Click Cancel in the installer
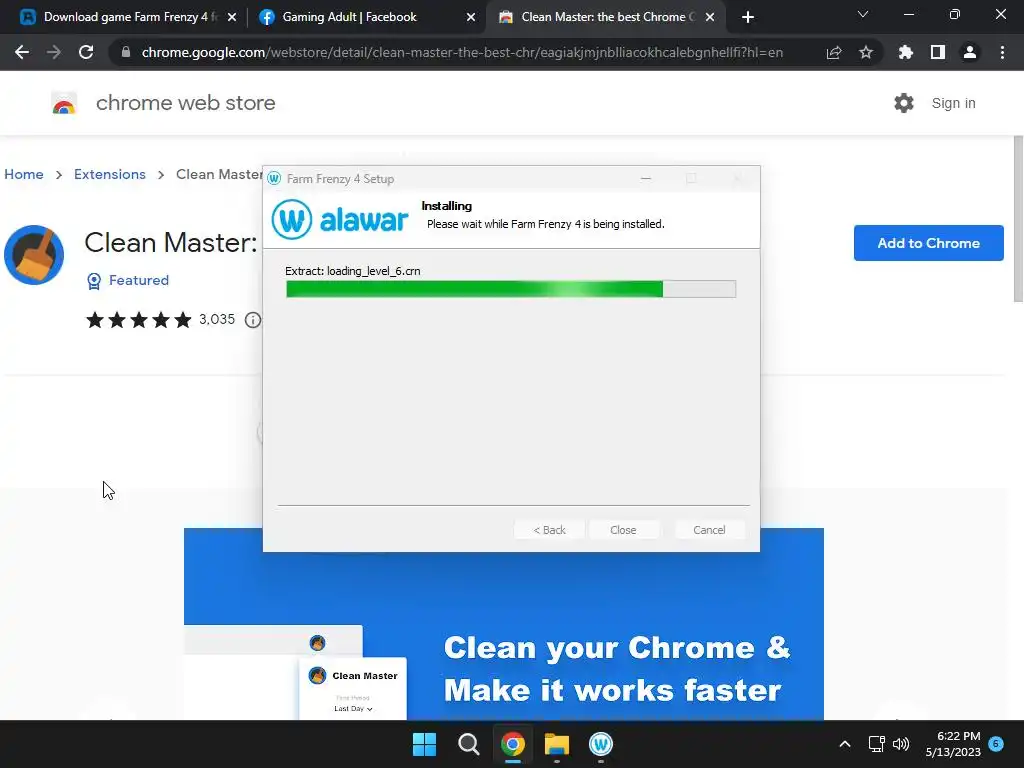Image resolution: width=1024 pixels, height=768 pixels. [x=709, y=530]
